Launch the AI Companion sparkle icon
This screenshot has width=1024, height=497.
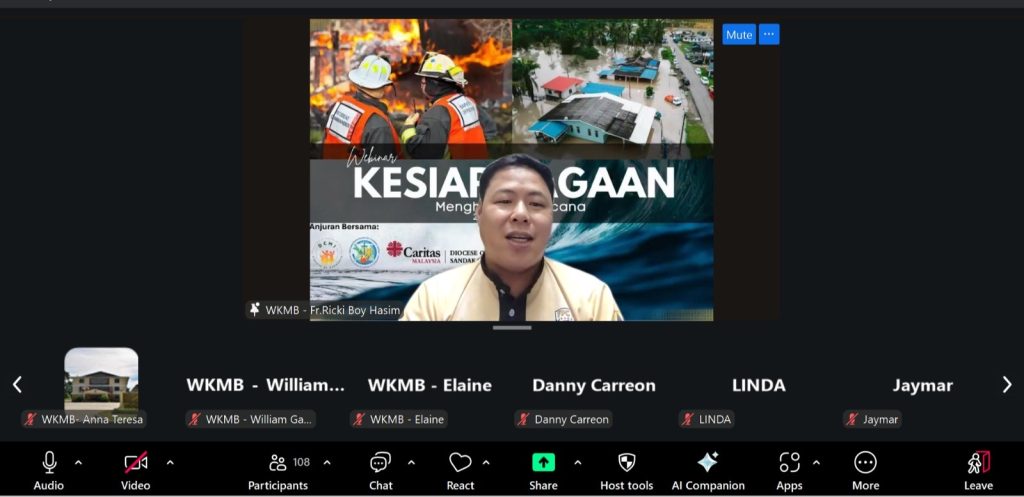pos(707,463)
